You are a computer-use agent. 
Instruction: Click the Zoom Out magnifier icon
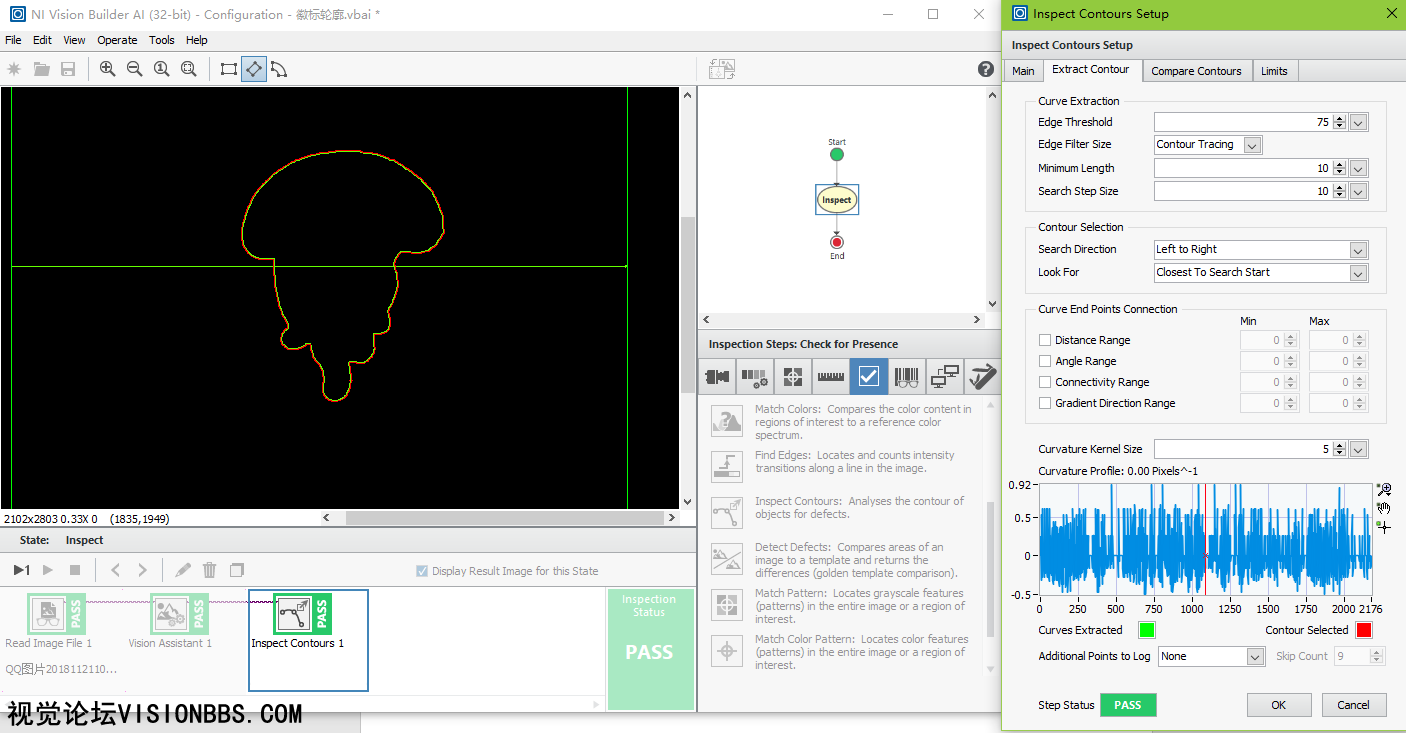pos(135,69)
